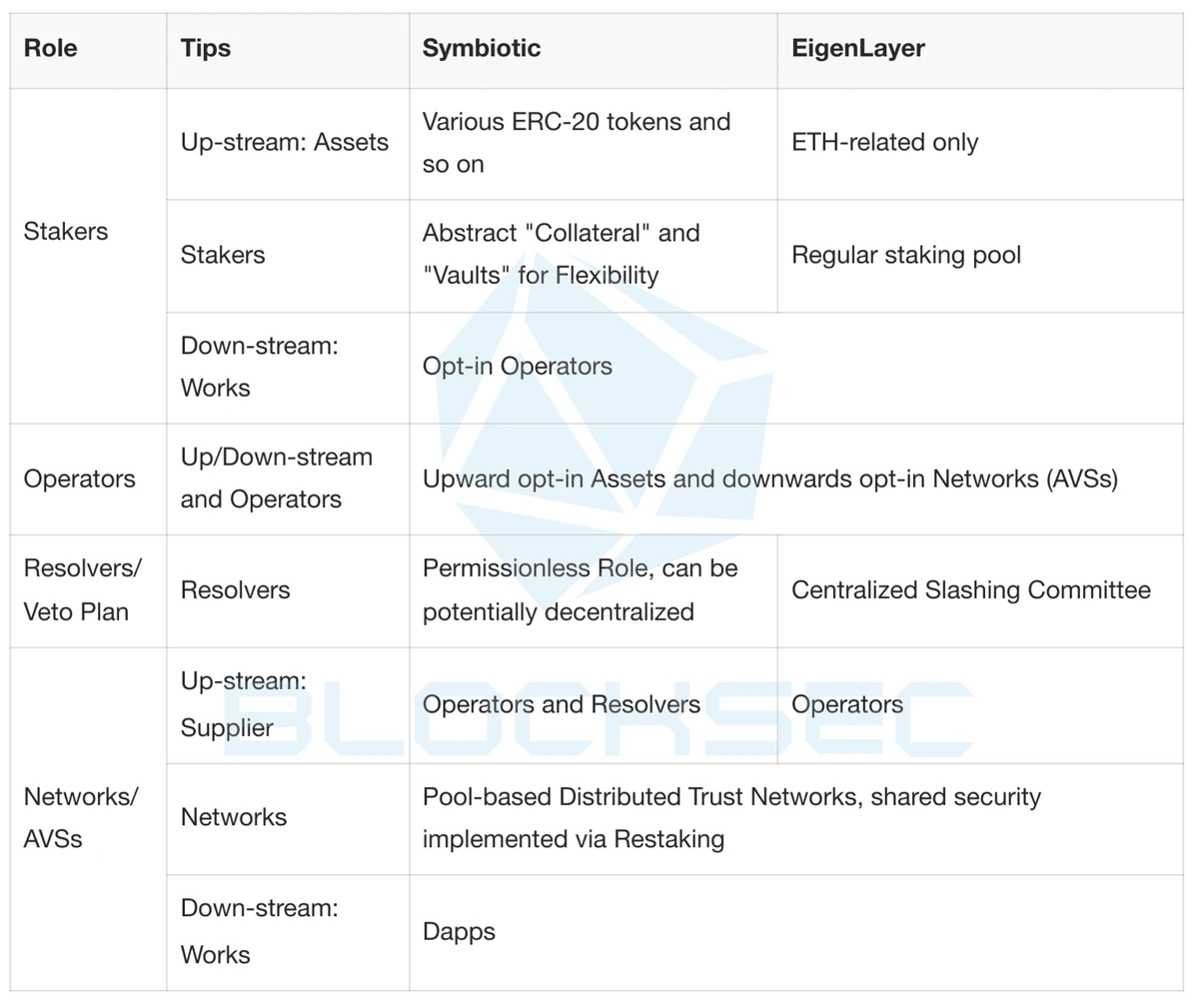Click the "Opt-in Operators" cell

point(518,367)
